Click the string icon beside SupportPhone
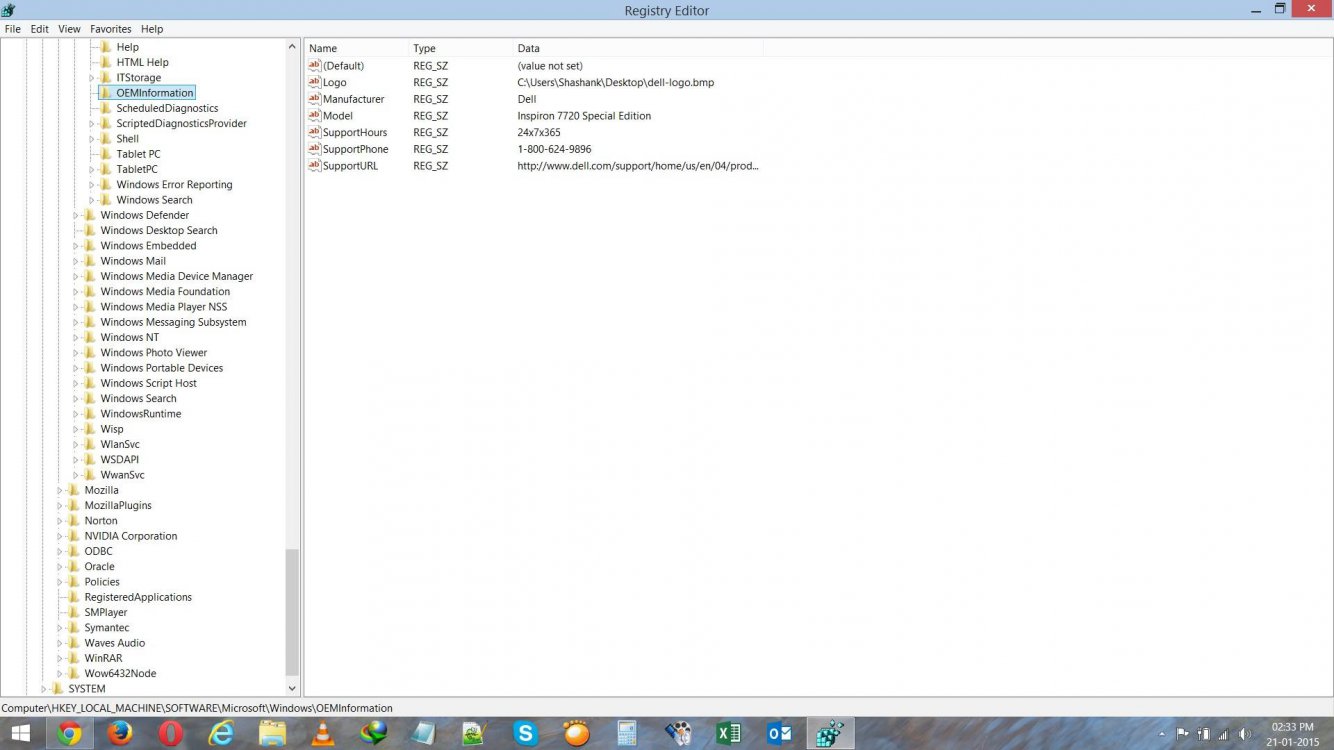The image size is (1334, 750). click(x=314, y=149)
